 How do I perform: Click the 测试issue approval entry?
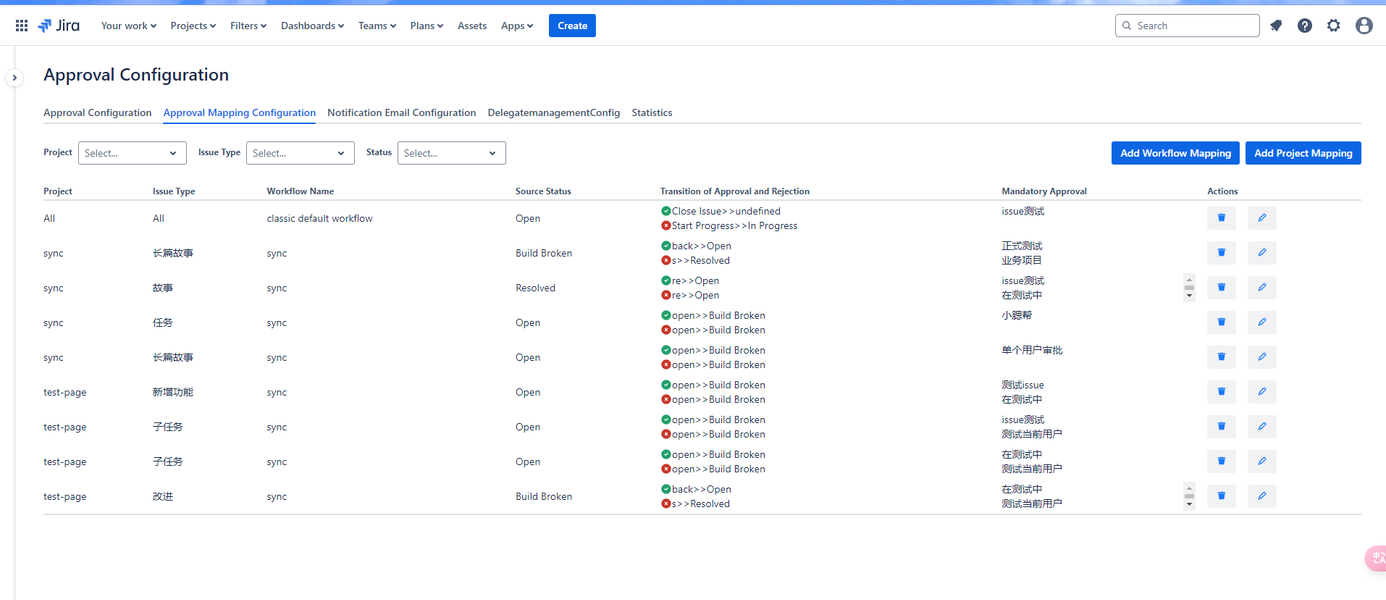tap(1023, 385)
